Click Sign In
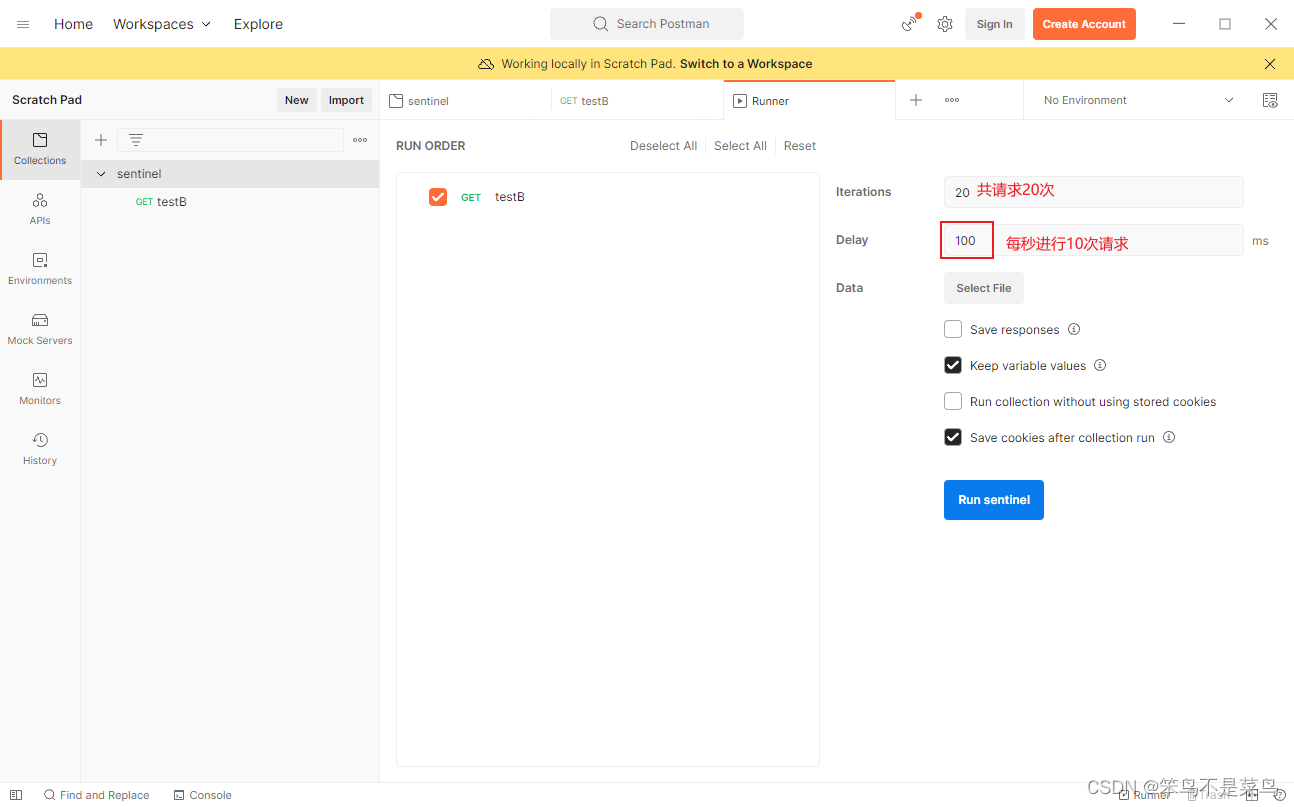 [x=994, y=24]
